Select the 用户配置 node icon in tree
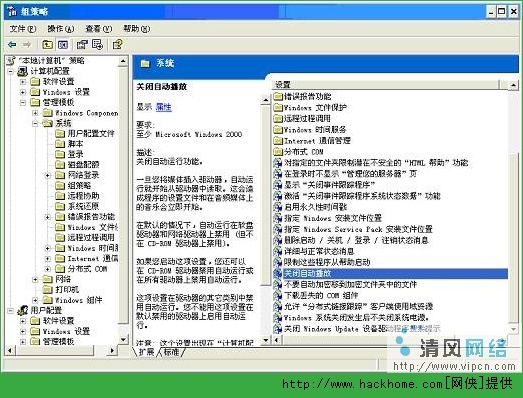This screenshot has height=398, width=523. tap(22, 311)
